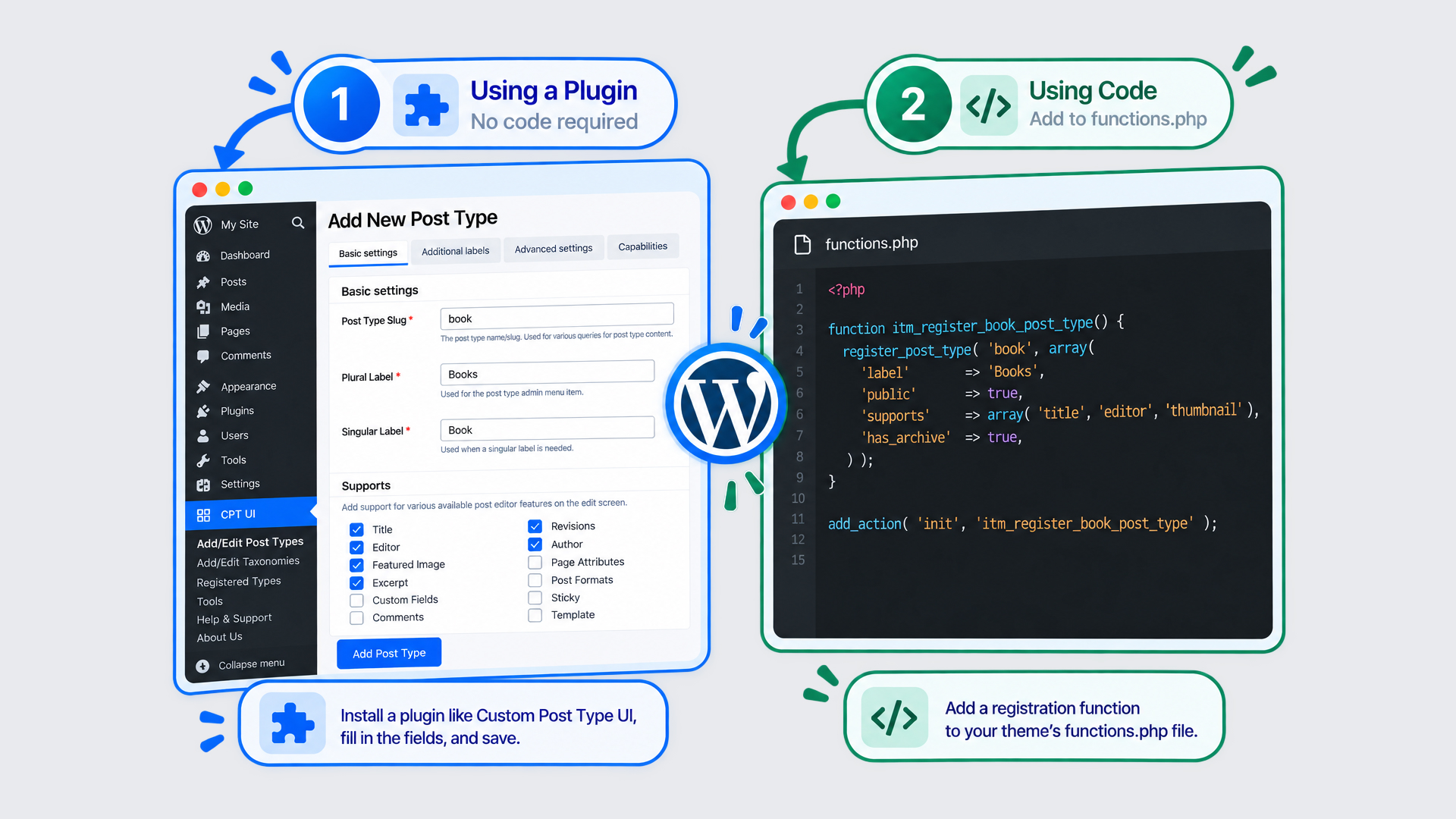Click the '<?php' line in code editor
Image resolution: width=1456 pixels, height=819 pixels.
[x=846, y=290]
